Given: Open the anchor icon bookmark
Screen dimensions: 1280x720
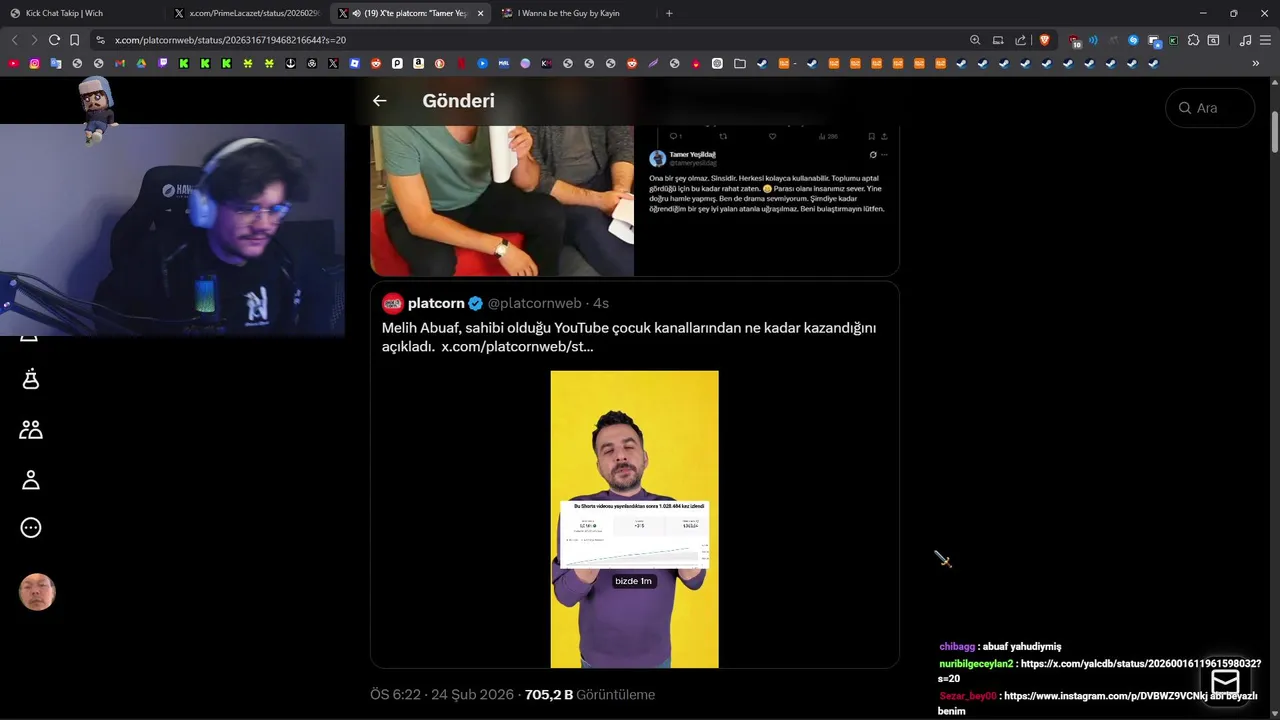Looking at the screenshot, I should pyautogui.click(x=290, y=63).
